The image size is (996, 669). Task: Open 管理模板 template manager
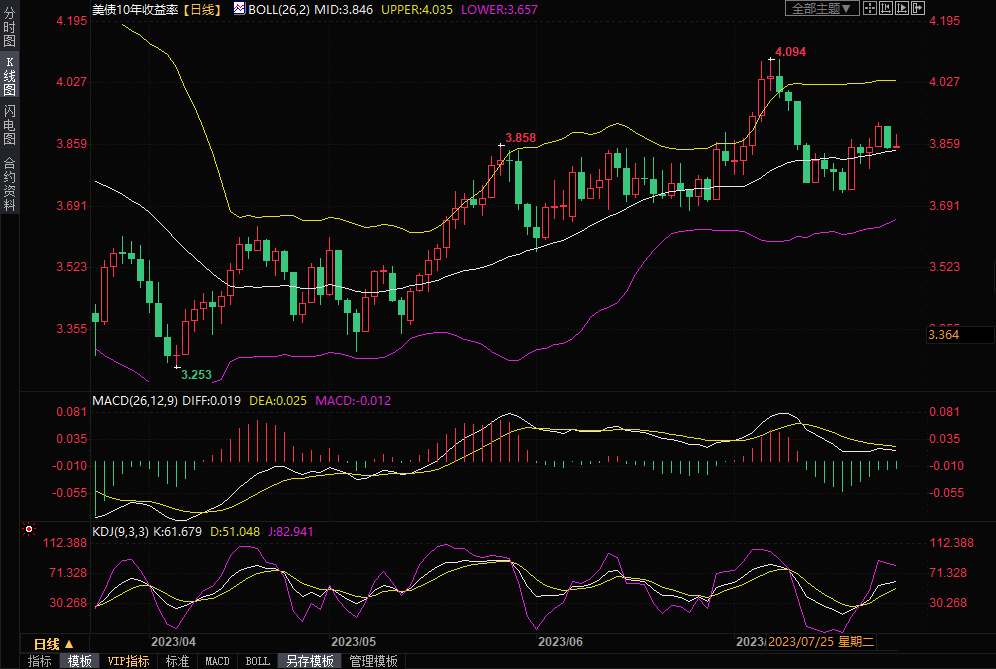click(x=373, y=661)
